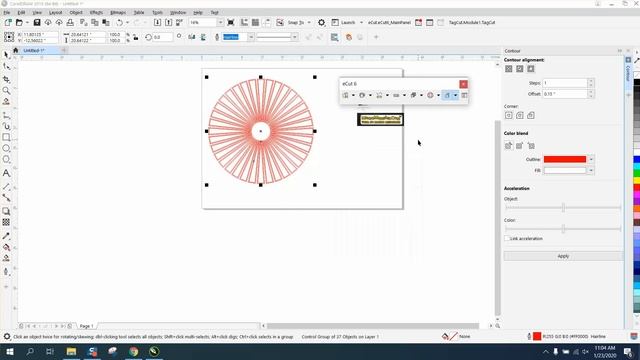Click the Copy icon in standard toolbar
This screenshot has width=640, height=360.
pos(95,22)
